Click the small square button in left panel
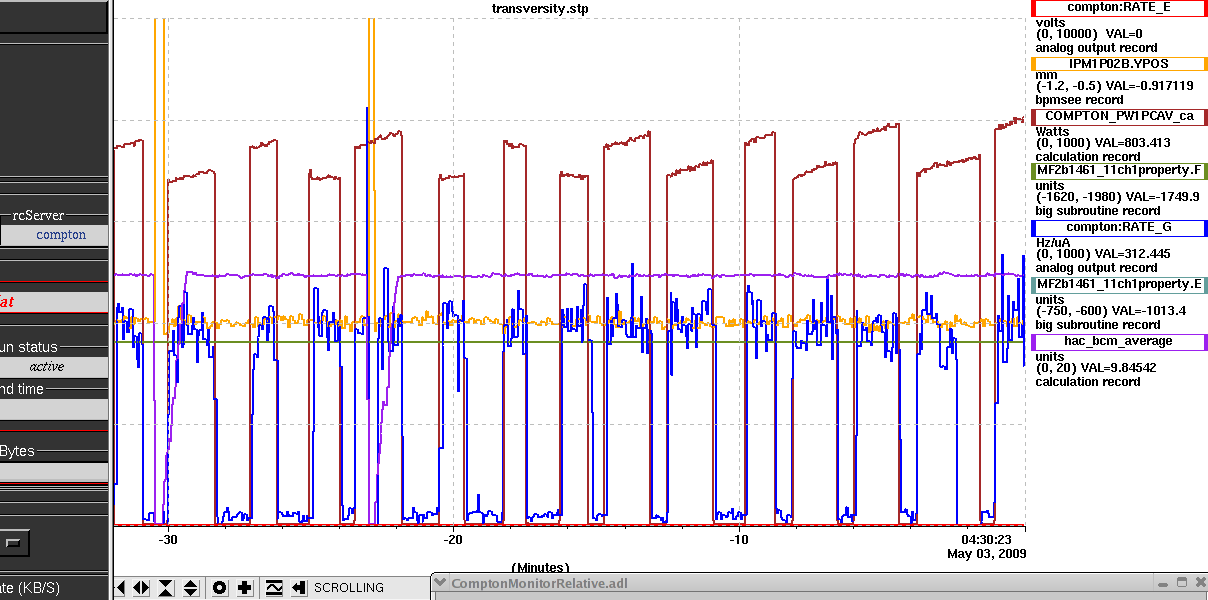Screen dimensions: 1208x600 pyautogui.click(x=14, y=543)
